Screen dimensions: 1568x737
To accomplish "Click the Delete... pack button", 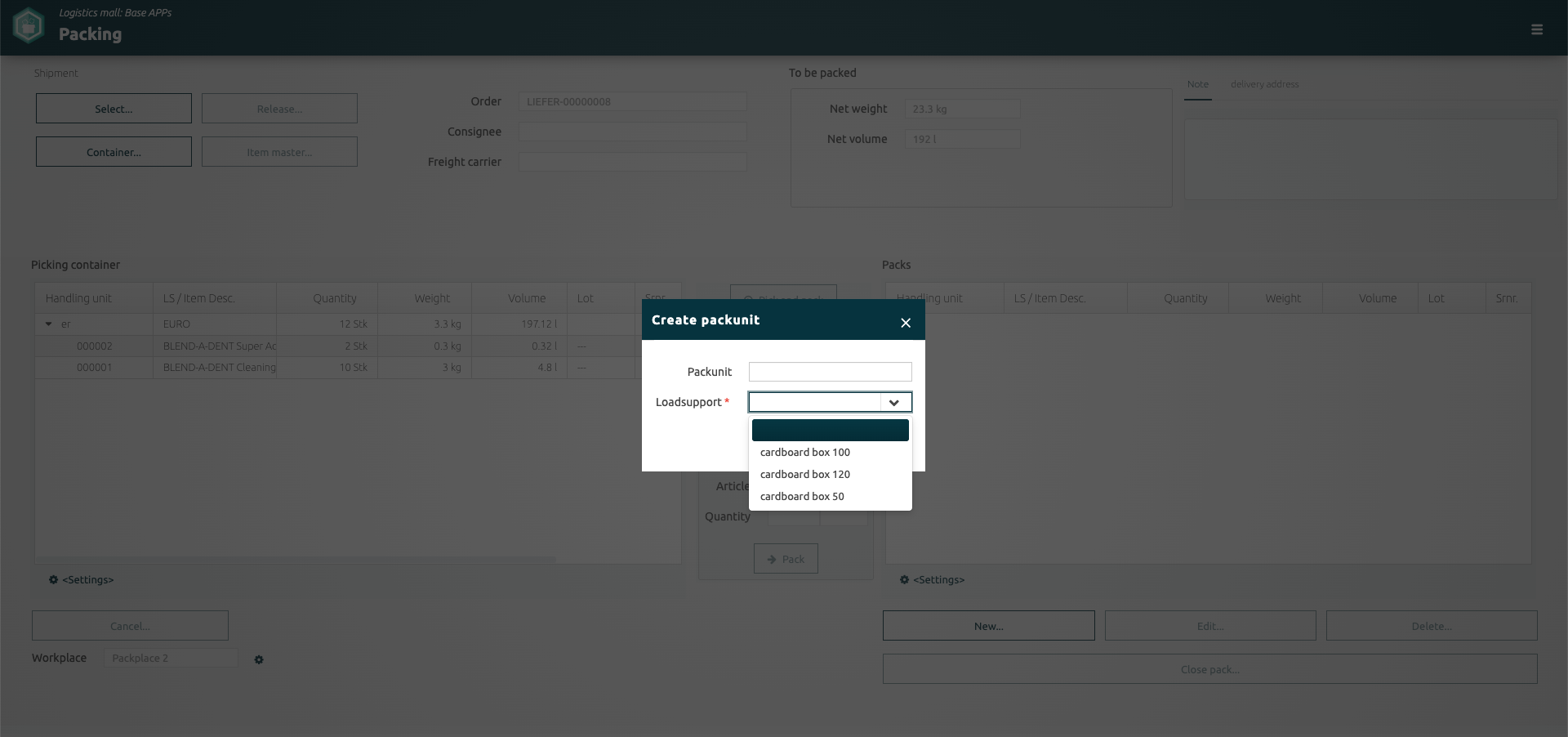I will (1432, 626).
